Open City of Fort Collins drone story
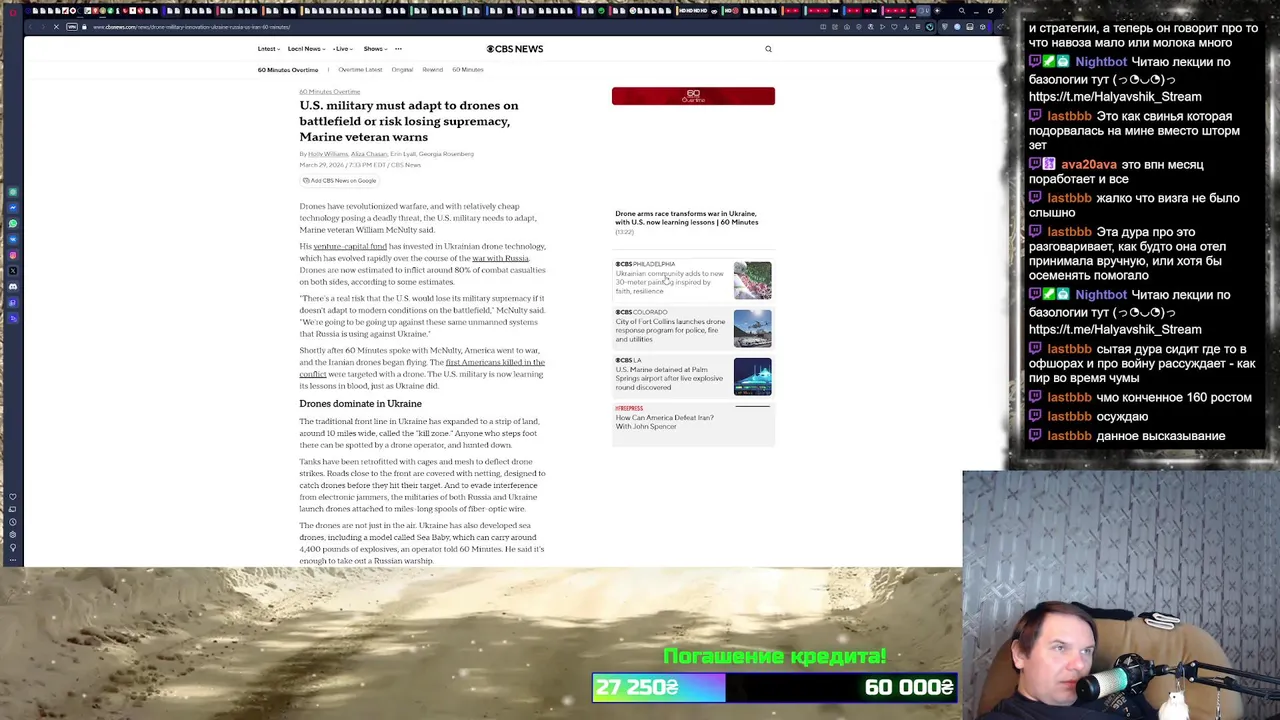The width and height of the screenshot is (1280, 720). [670, 330]
